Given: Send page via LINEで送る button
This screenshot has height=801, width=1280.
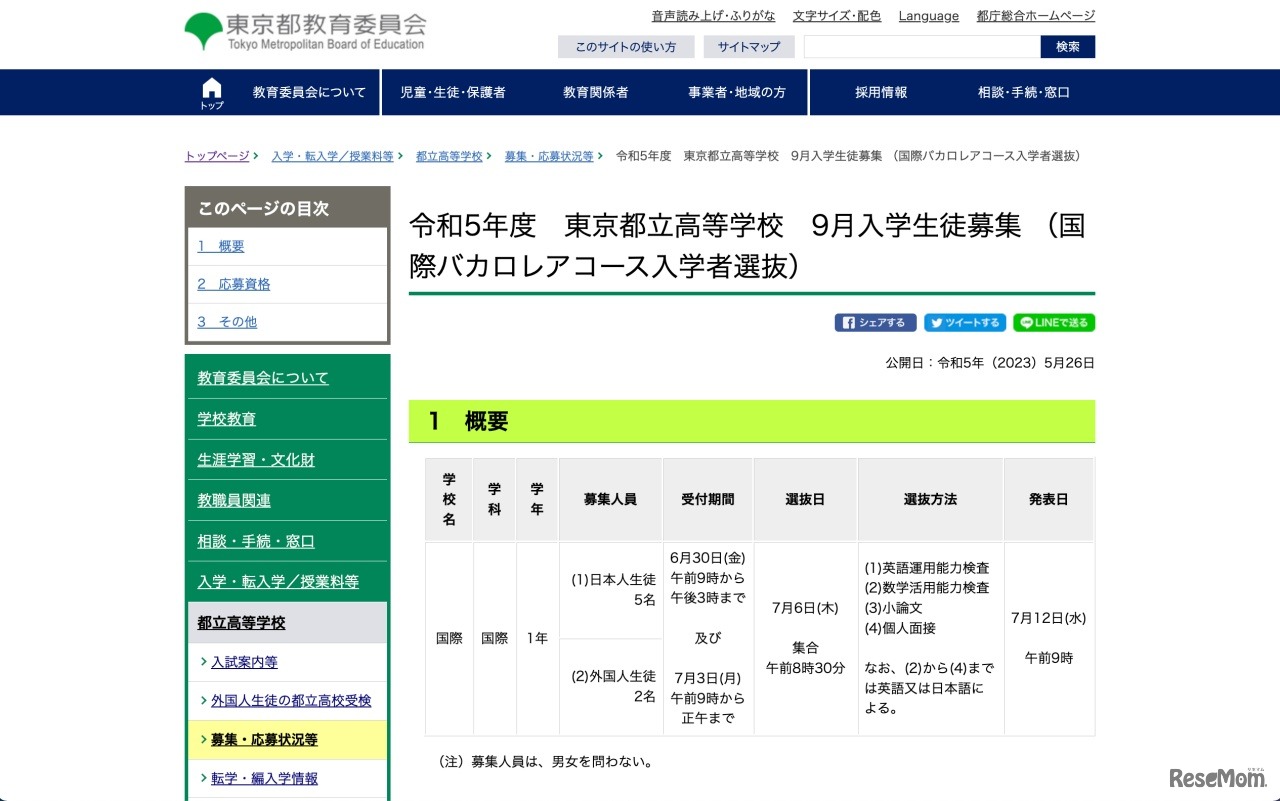Looking at the screenshot, I should (x=1054, y=323).
